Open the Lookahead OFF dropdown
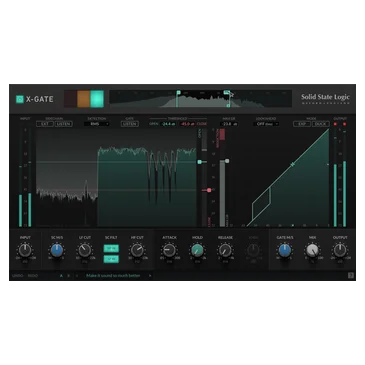 266,124
